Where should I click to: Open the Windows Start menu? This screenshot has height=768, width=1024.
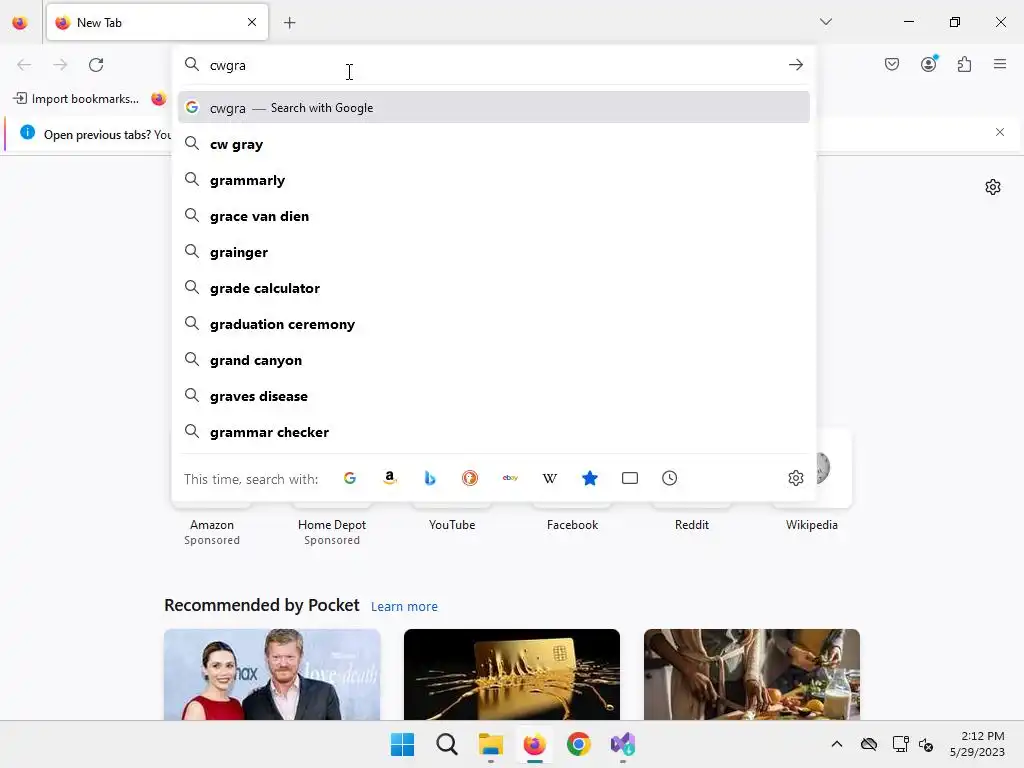click(402, 744)
